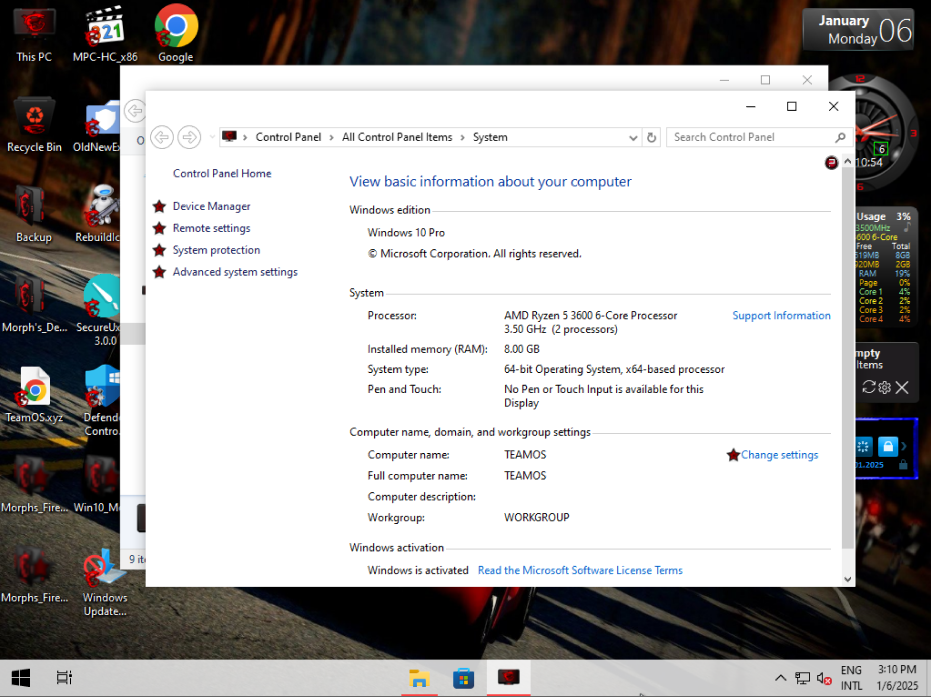Open the taskbar clock and date

[897, 678]
